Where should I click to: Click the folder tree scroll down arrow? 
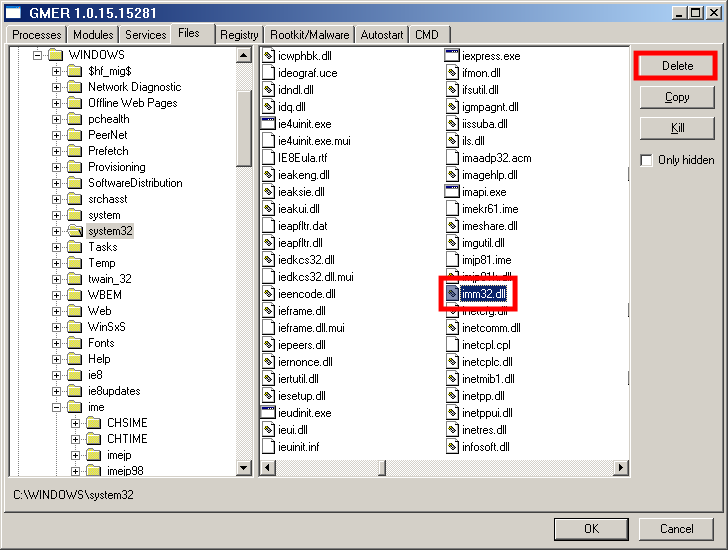pyautogui.click(x=244, y=468)
